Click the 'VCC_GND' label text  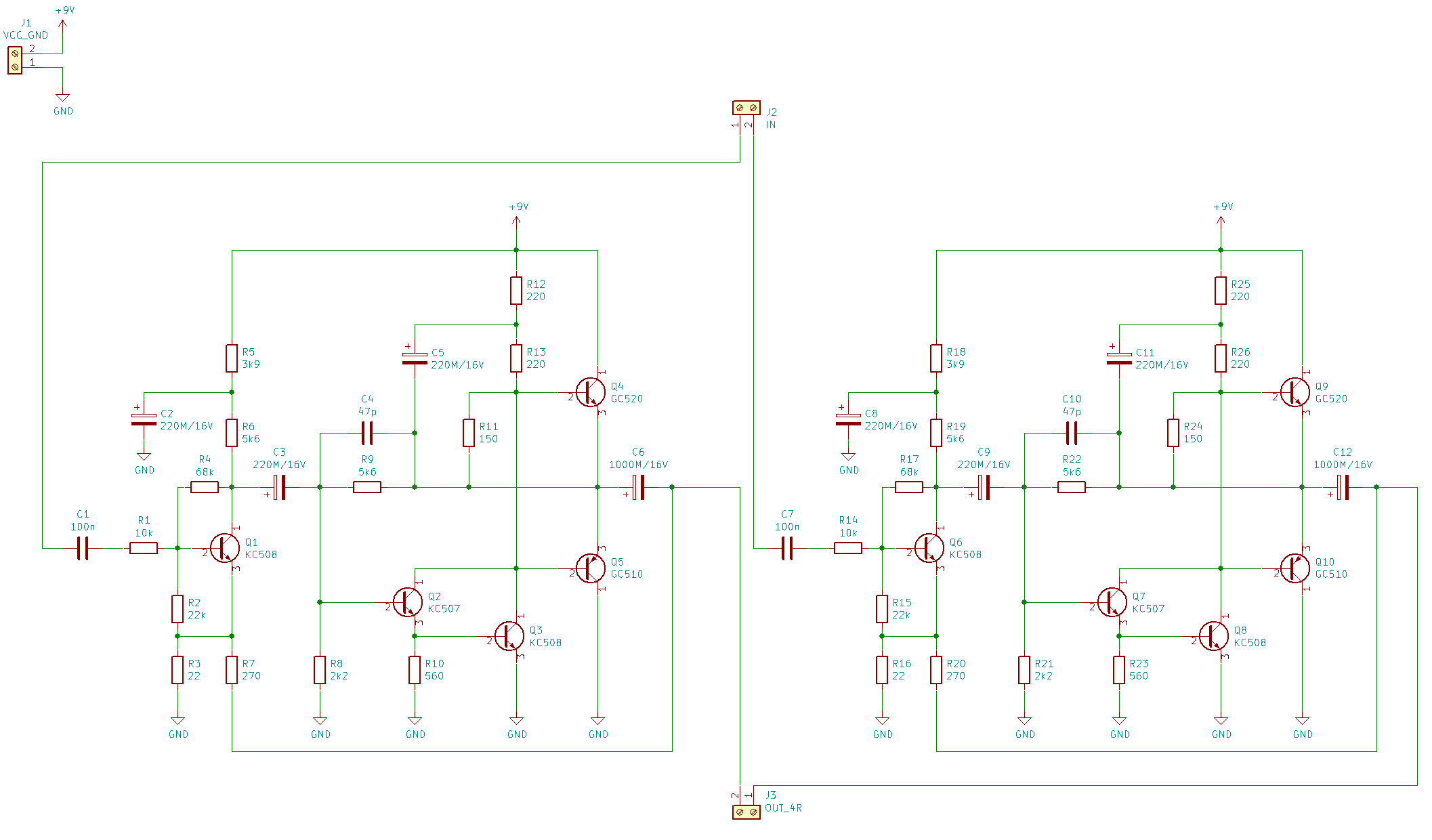pos(26,35)
